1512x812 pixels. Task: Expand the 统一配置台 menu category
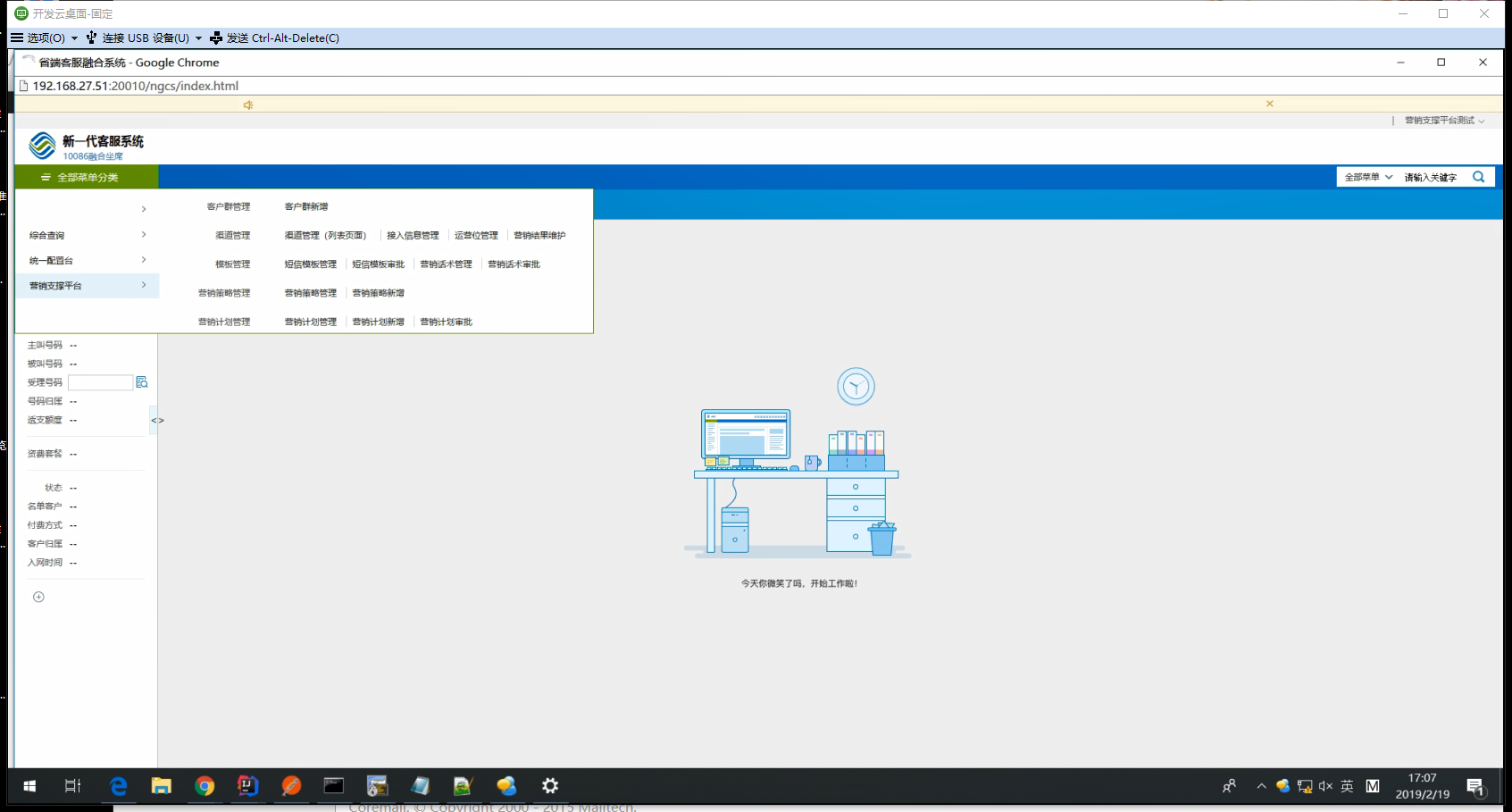(x=87, y=260)
